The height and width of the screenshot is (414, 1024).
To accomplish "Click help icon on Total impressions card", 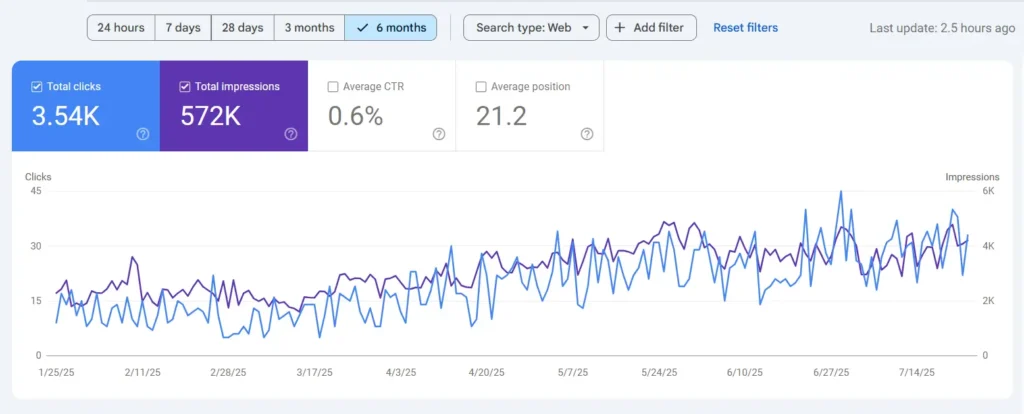I will 291,134.
